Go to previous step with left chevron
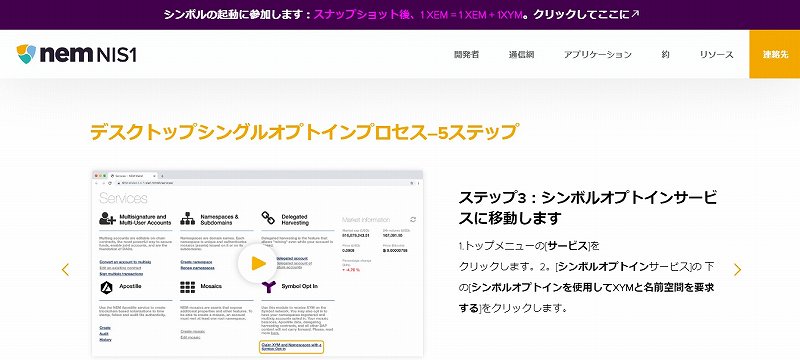Screen dimensions: 800x360 click(65, 269)
